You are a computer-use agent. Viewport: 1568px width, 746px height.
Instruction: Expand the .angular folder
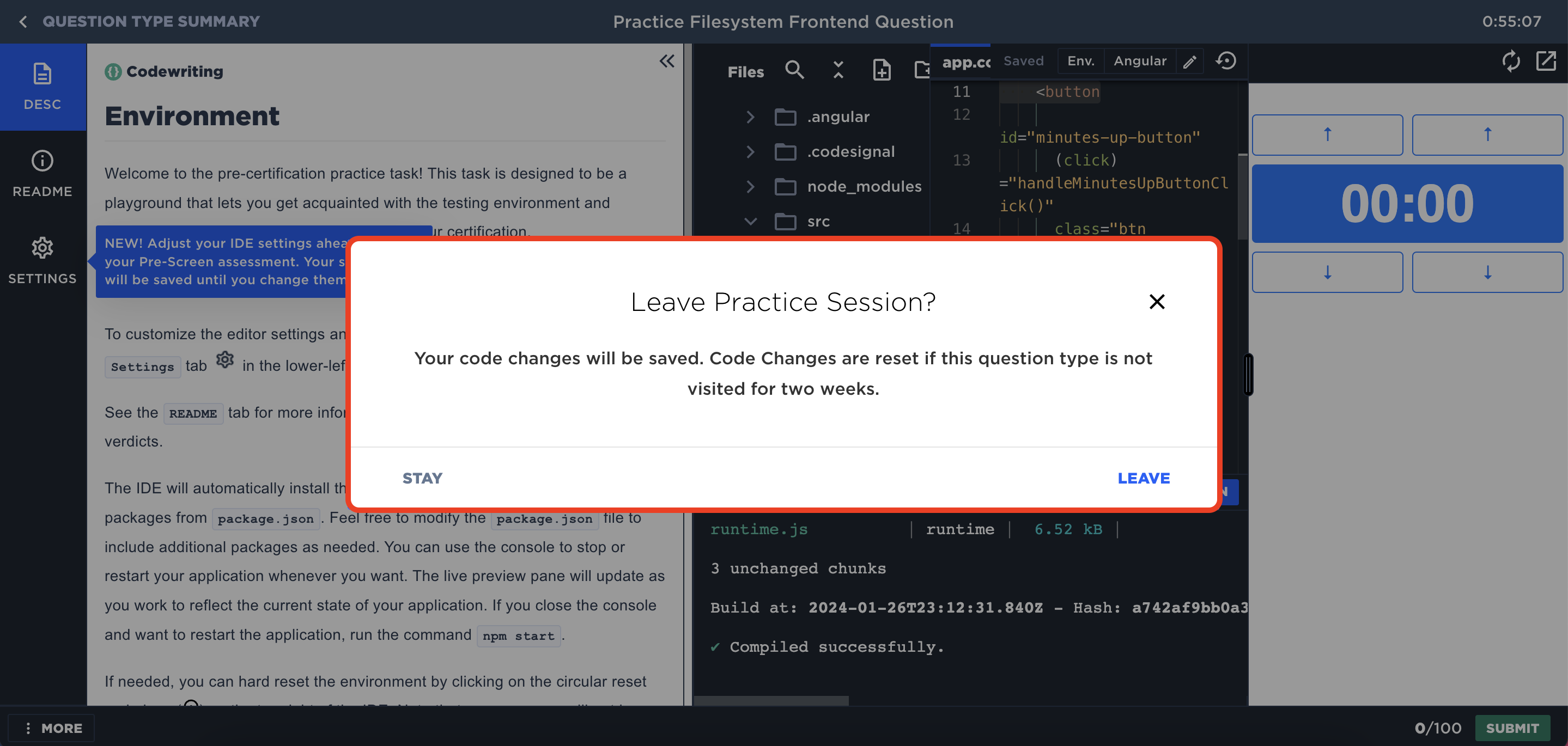point(750,117)
